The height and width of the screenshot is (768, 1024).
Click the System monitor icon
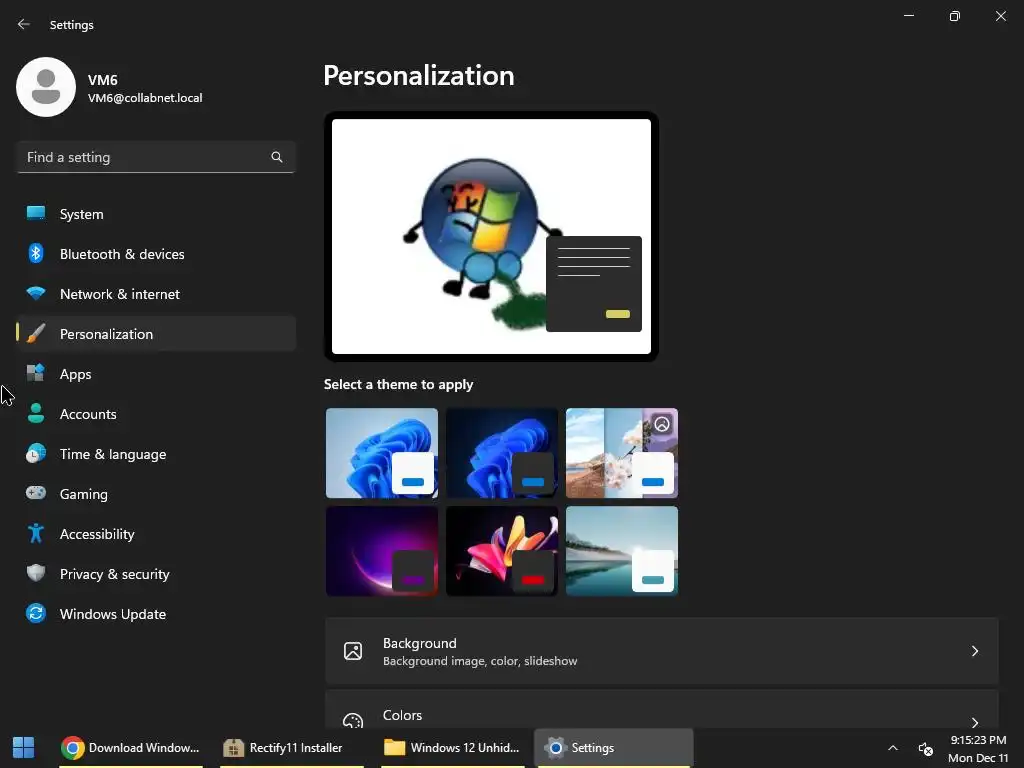(36, 214)
